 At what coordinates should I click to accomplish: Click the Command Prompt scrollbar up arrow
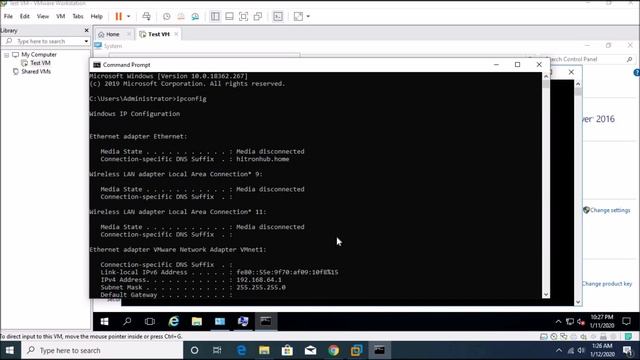click(546, 76)
